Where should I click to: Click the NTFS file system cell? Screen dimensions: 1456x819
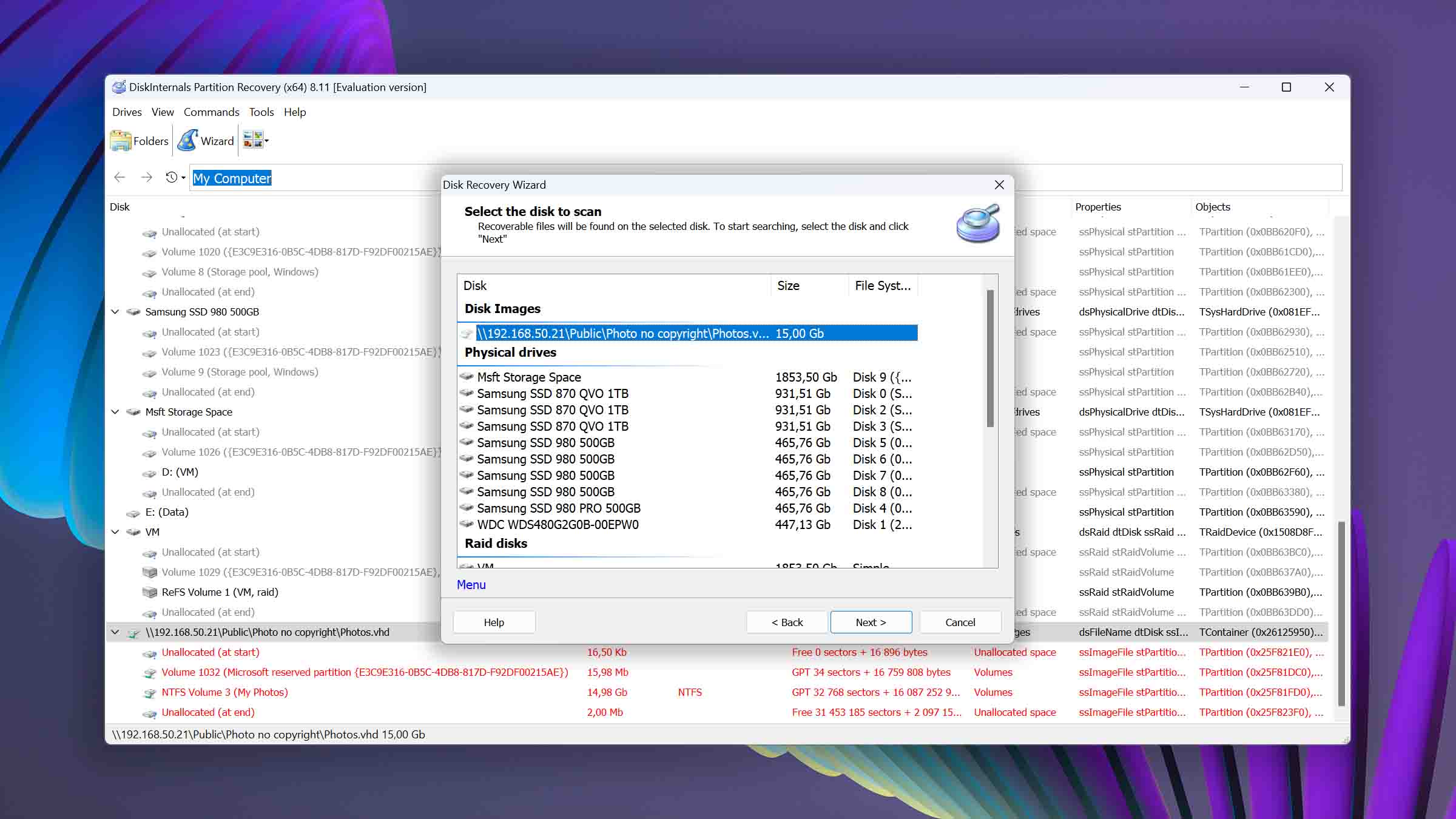click(690, 692)
